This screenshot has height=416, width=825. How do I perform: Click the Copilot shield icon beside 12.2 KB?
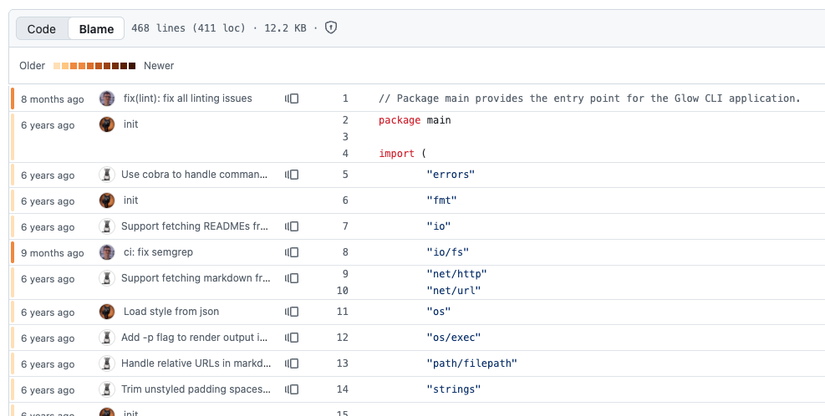pos(330,28)
